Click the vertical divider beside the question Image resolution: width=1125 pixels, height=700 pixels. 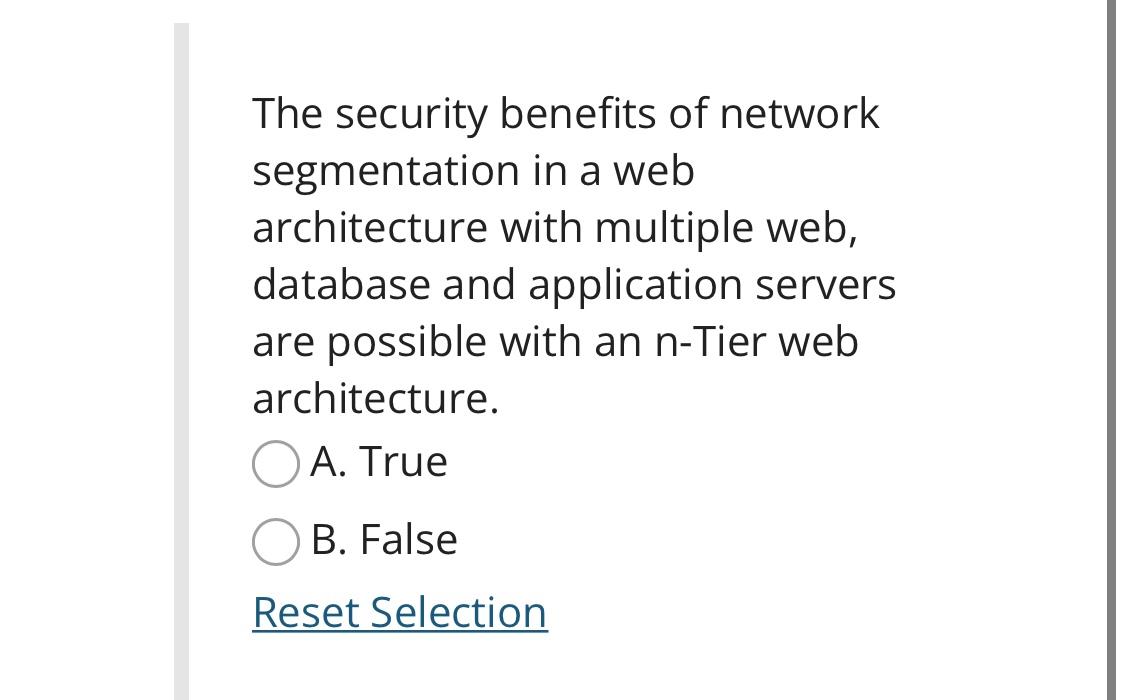pos(181,350)
